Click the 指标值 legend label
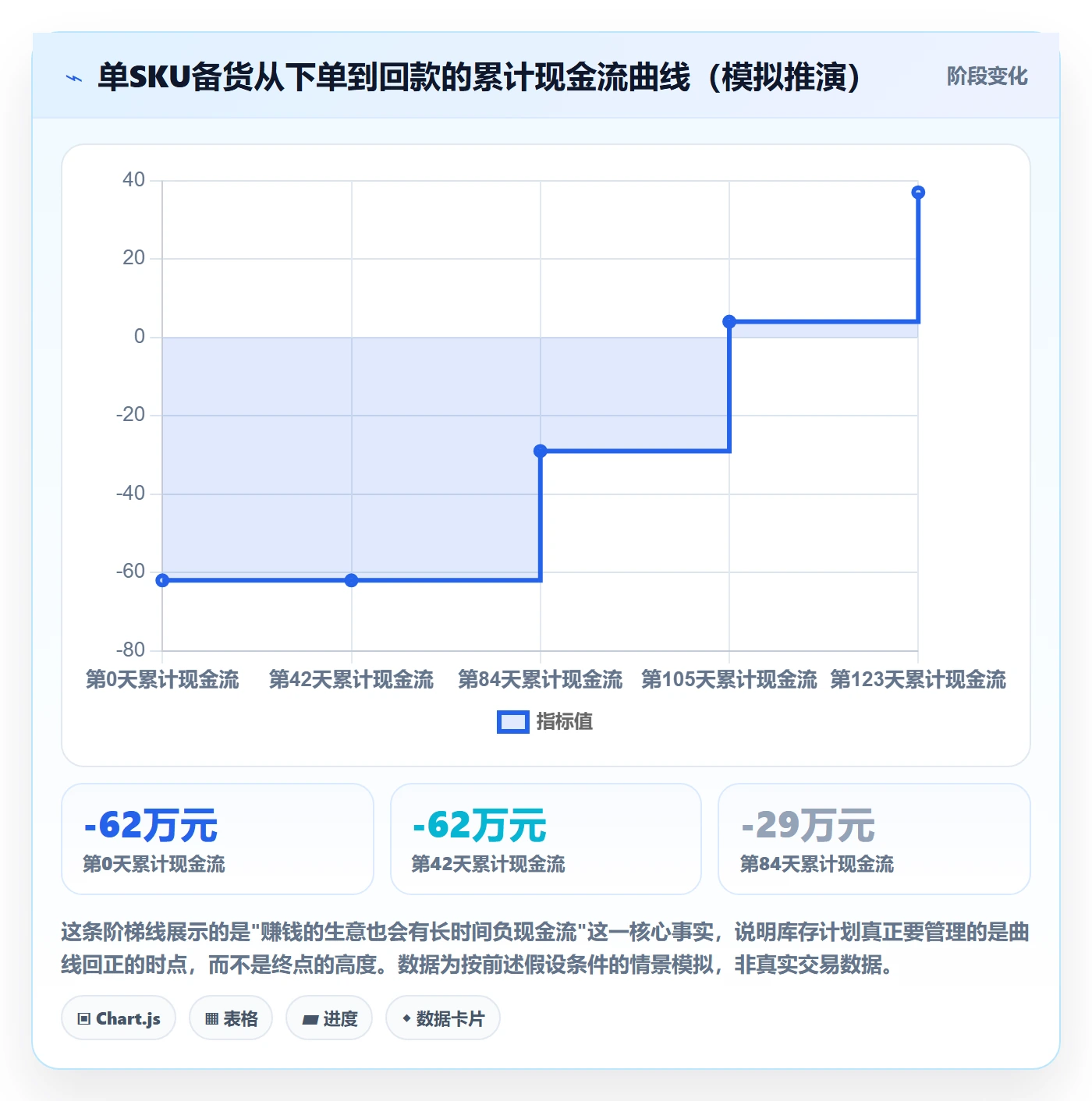Screen dimensions: 1092x1101 [564, 722]
